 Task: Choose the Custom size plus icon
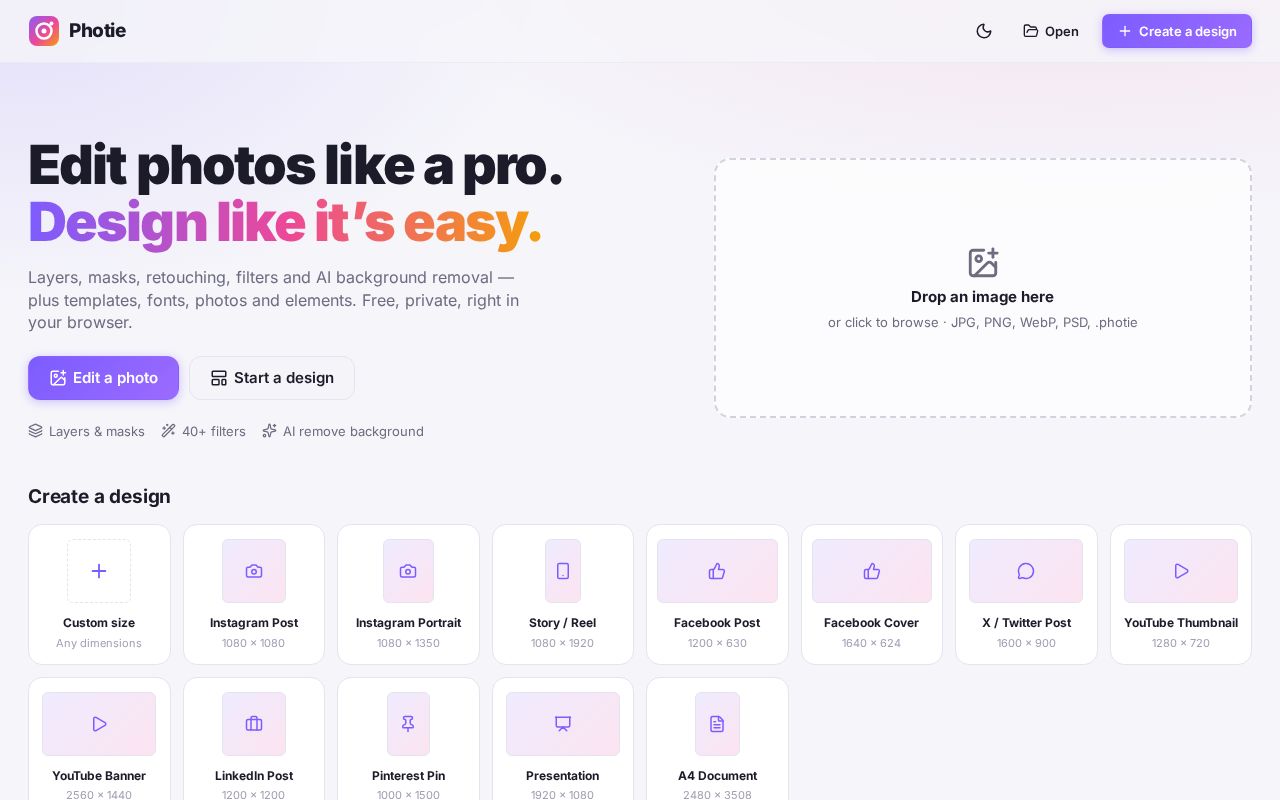coord(99,571)
